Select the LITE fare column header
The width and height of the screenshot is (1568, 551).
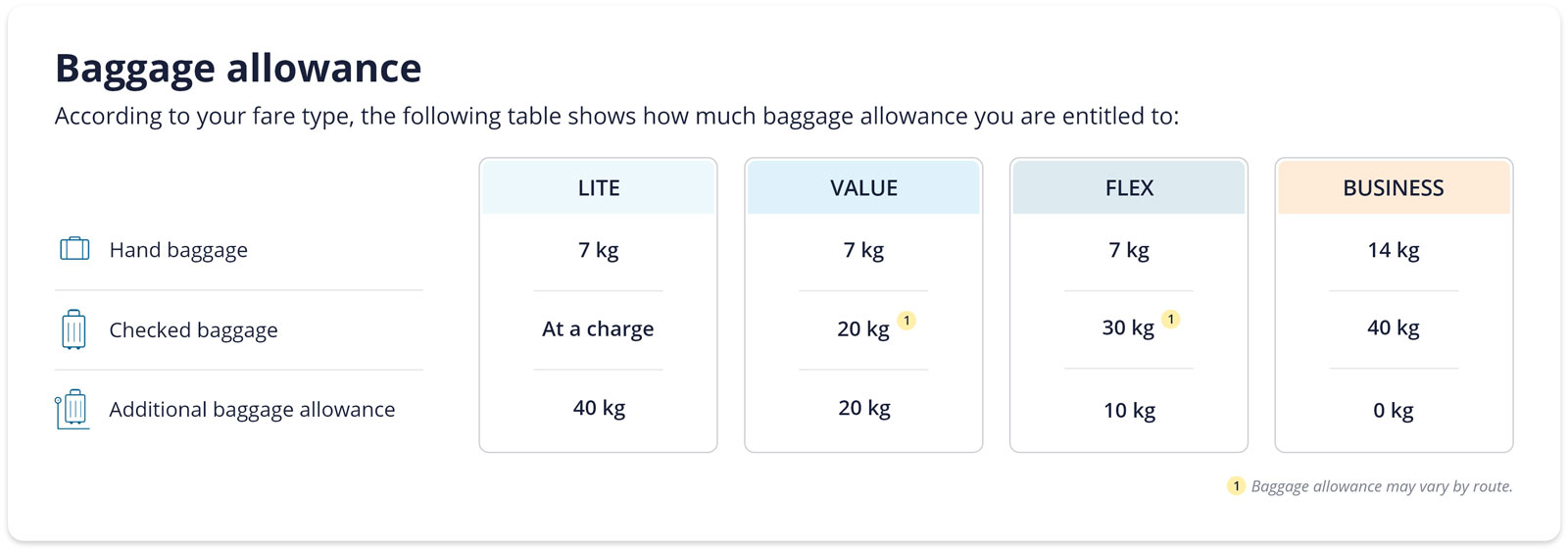tap(599, 188)
